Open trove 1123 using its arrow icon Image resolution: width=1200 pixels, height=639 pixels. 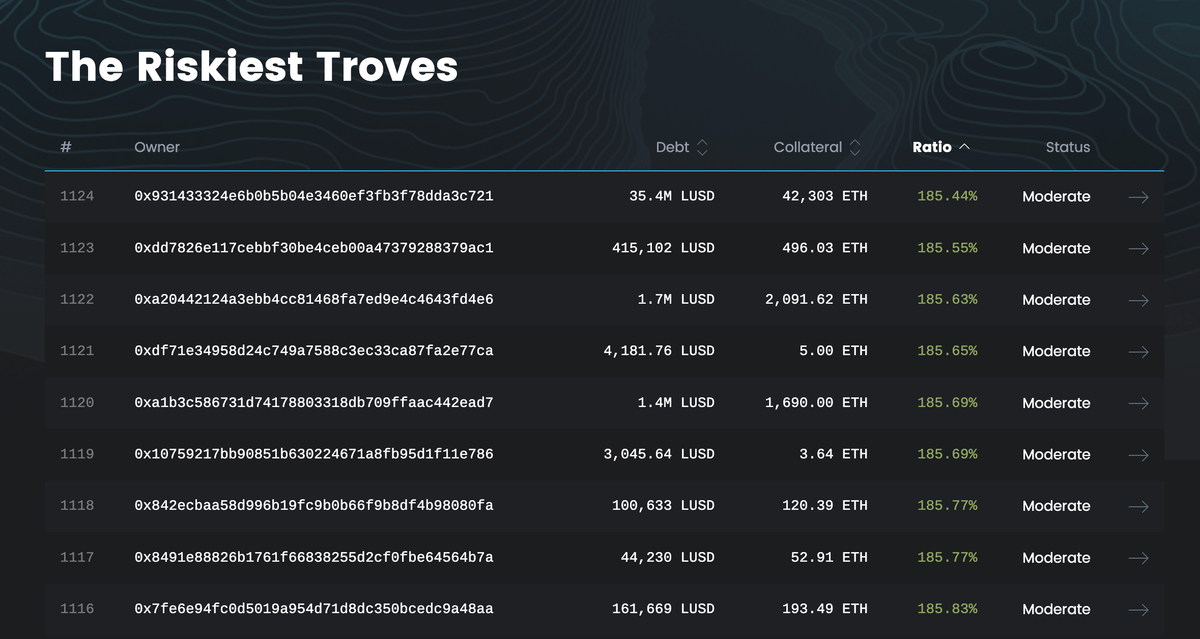[x=1138, y=248]
